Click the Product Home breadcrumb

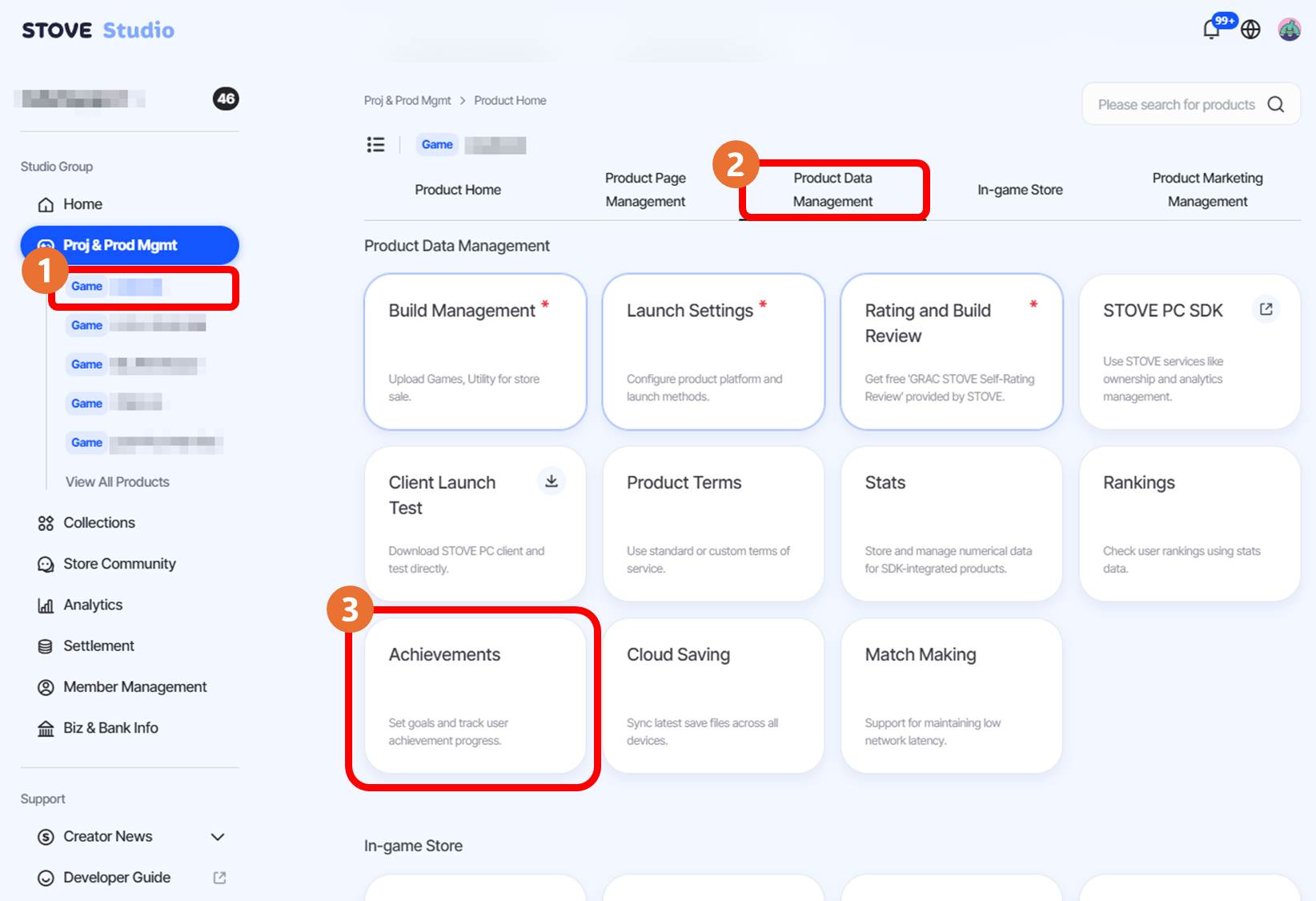510,100
